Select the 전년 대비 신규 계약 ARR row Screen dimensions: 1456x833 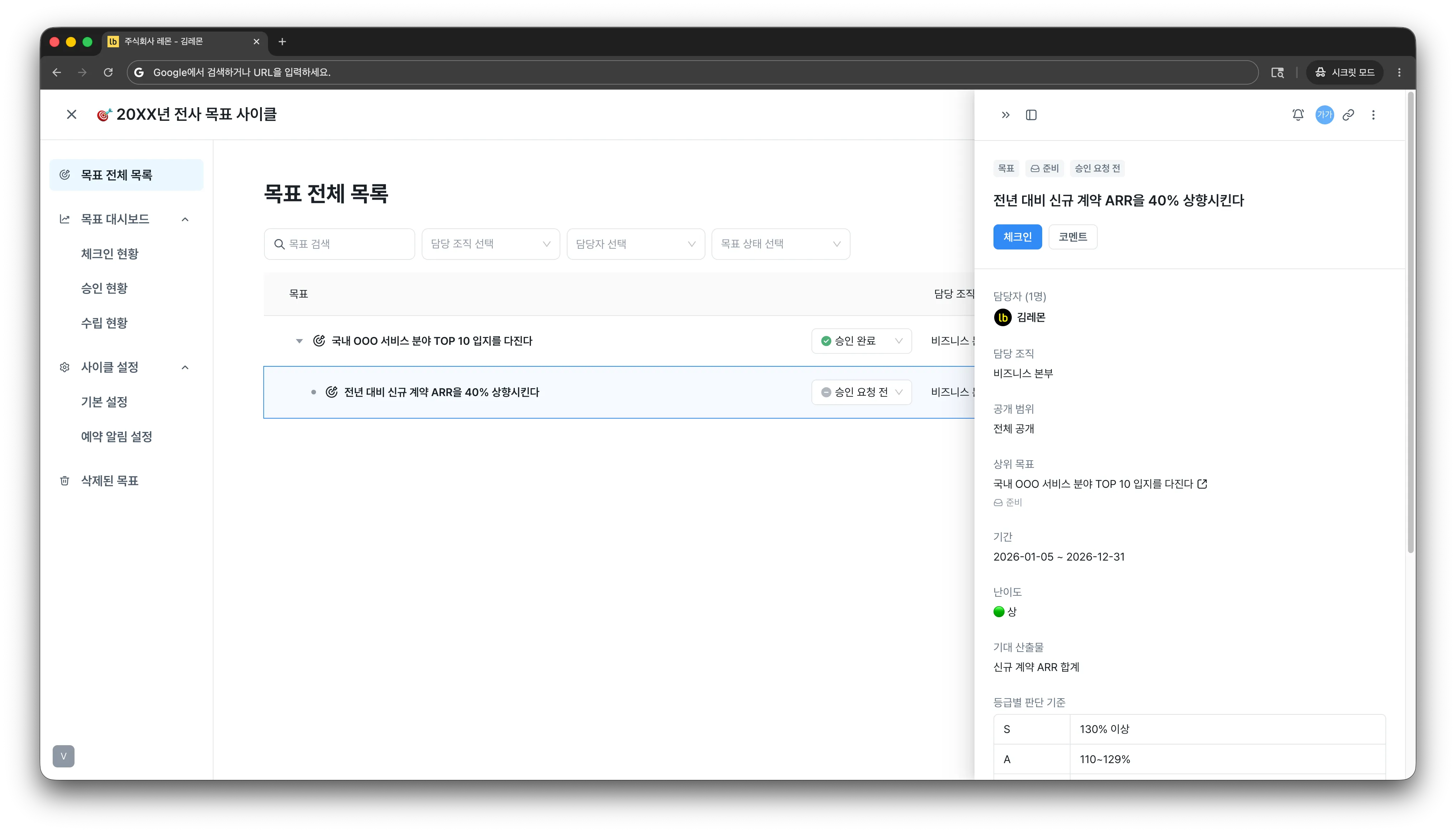619,392
